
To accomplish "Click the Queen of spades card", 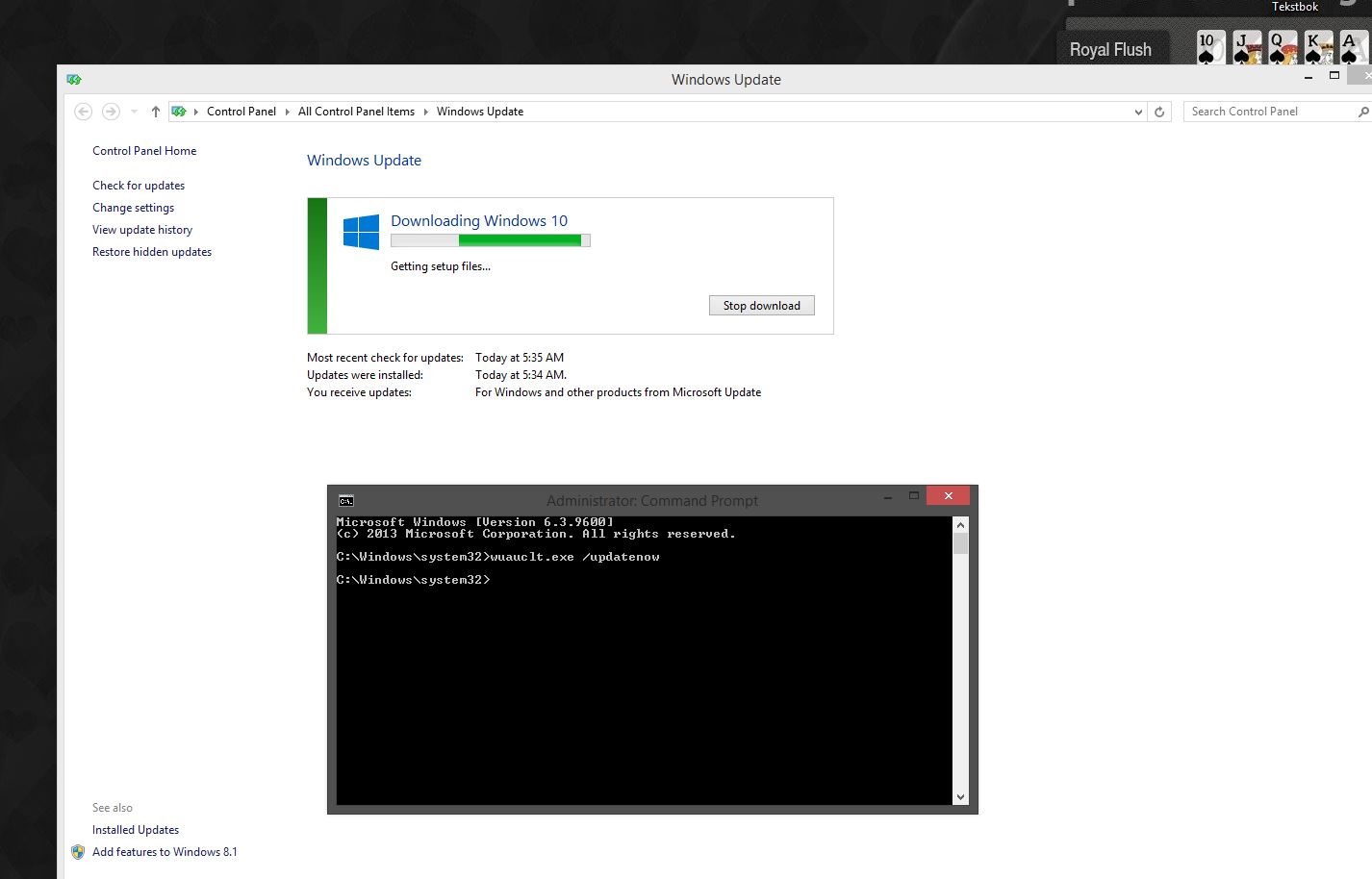I will point(1283,47).
